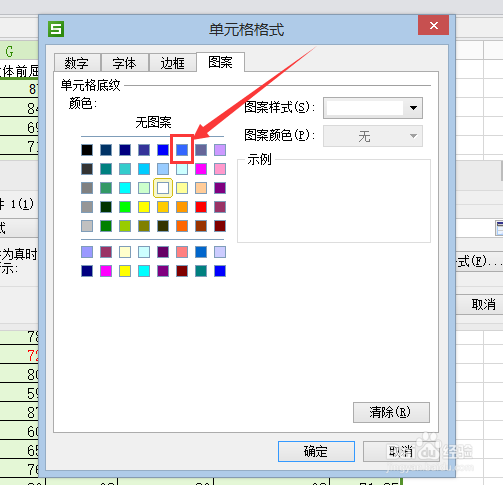503x485 pixels.
Task: Confirm the dialog with 确定
Action: tap(316, 451)
